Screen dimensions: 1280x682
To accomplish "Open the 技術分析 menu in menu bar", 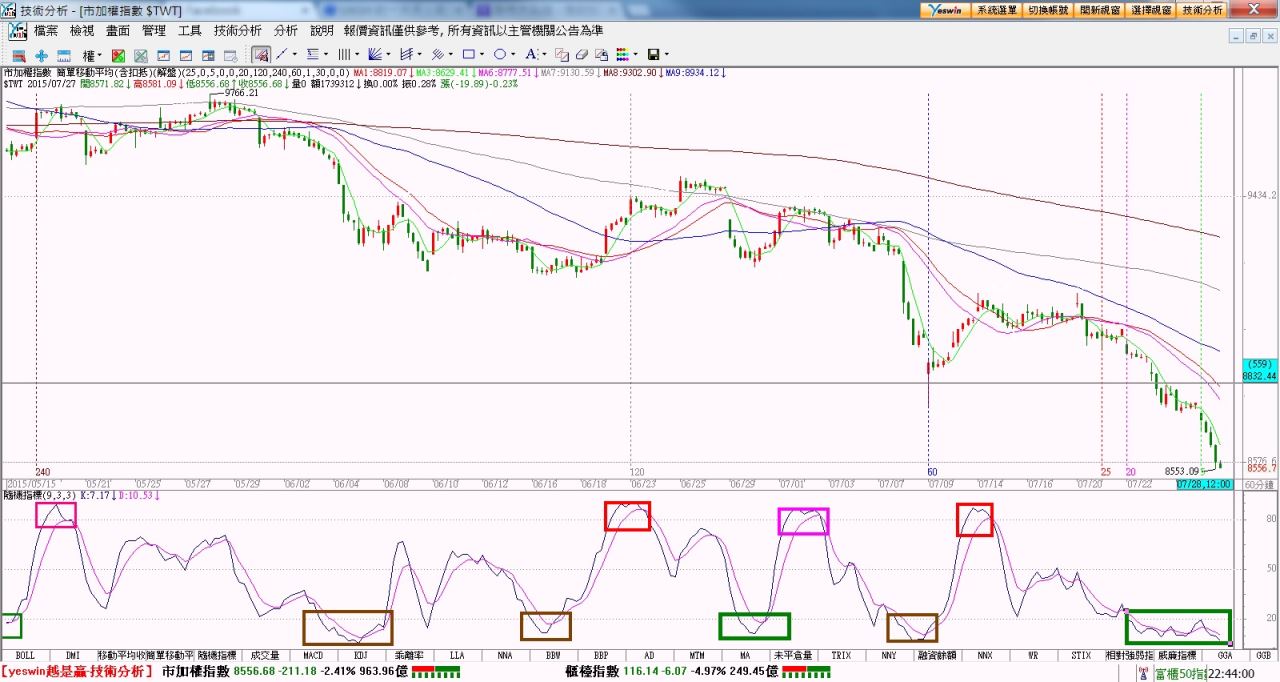I will click(x=237, y=31).
